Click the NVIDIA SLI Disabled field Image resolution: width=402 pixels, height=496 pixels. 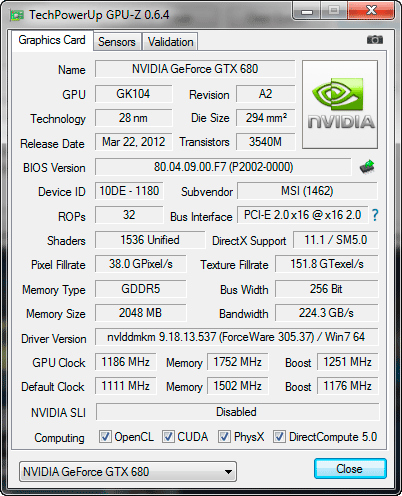[237, 412]
